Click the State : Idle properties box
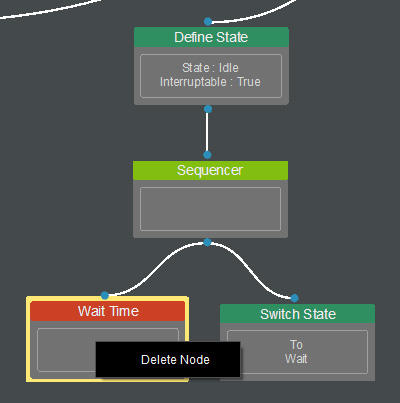Image resolution: width=400 pixels, height=403 pixels. pyautogui.click(x=211, y=76)
